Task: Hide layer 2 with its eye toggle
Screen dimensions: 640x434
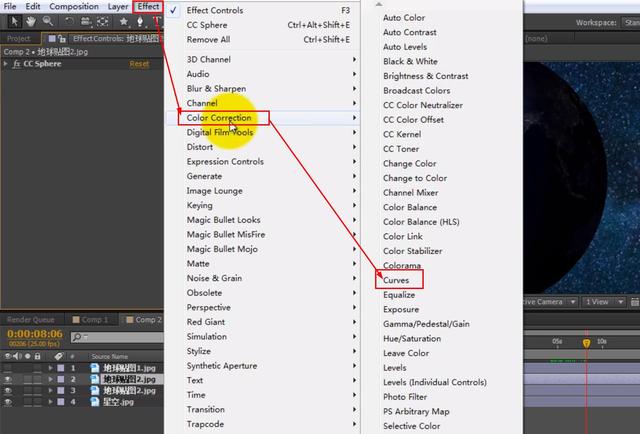Action: pos(7,379)
